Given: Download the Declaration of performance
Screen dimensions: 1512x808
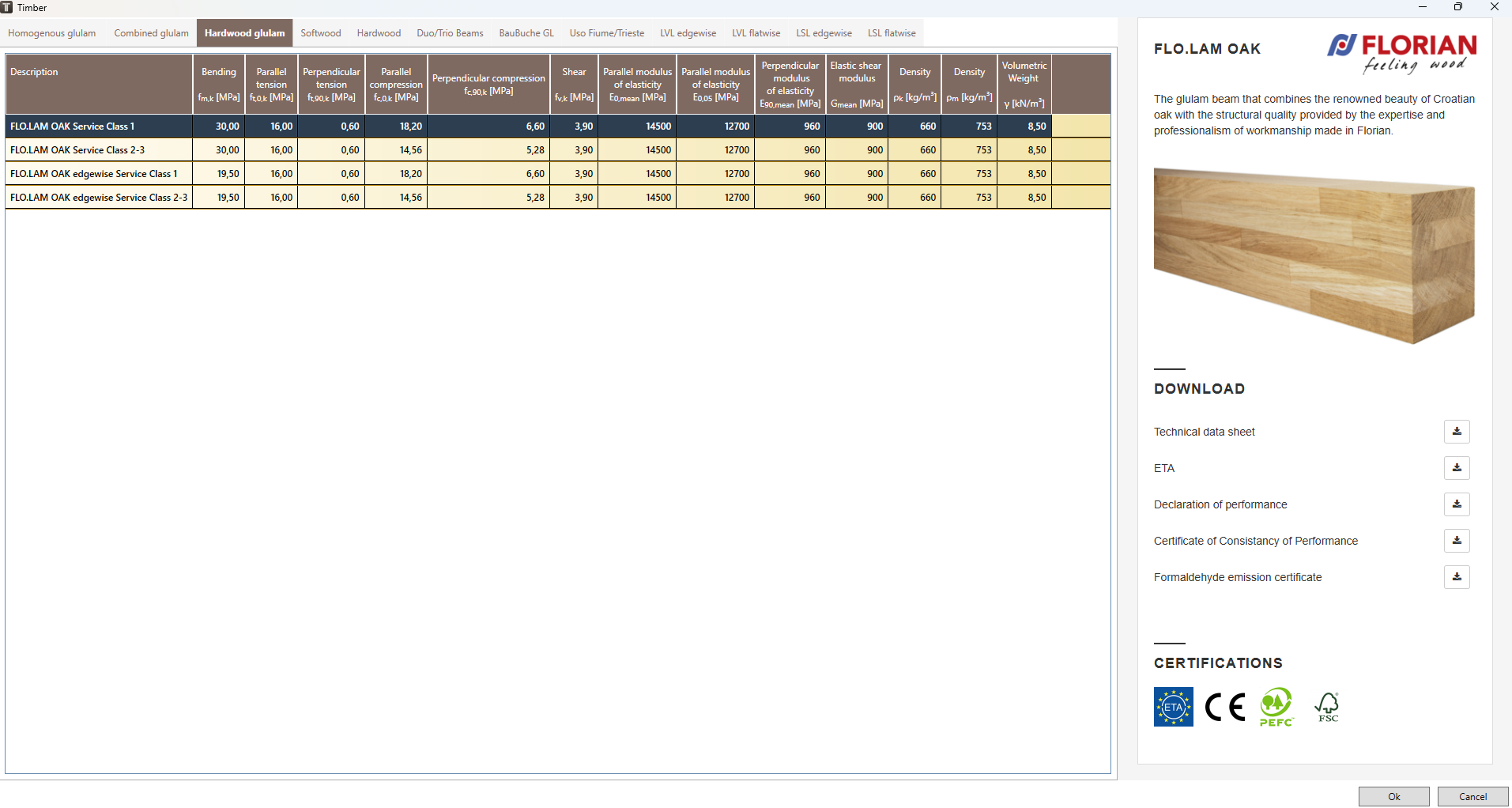Looking at the screenshot, I should click(1457, 504).
